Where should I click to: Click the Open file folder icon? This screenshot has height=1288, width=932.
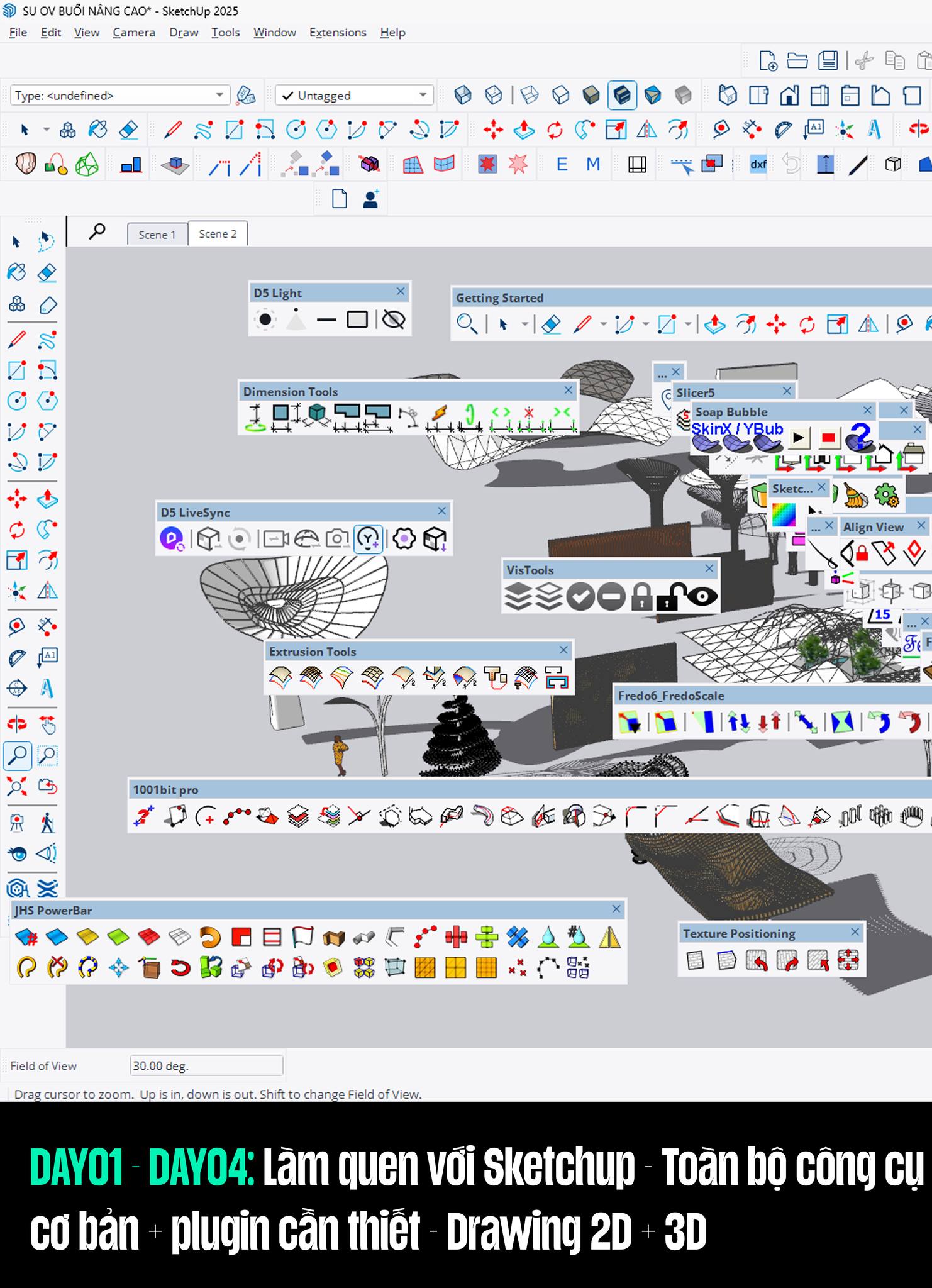point(797,60)
